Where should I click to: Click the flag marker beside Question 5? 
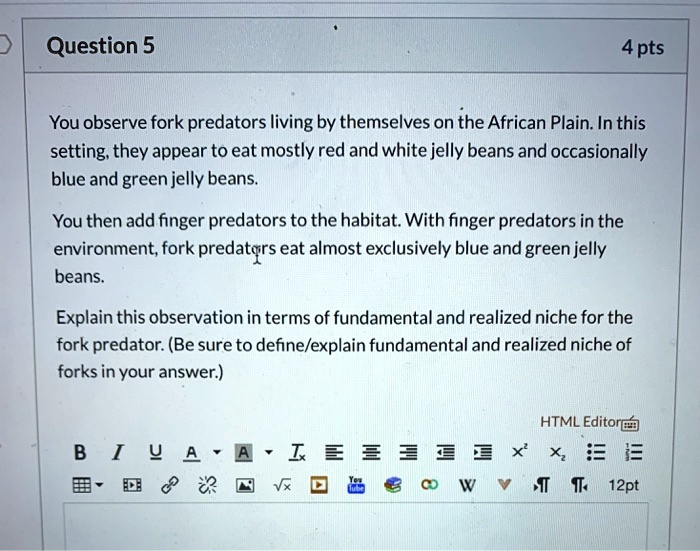coord(4,45)
